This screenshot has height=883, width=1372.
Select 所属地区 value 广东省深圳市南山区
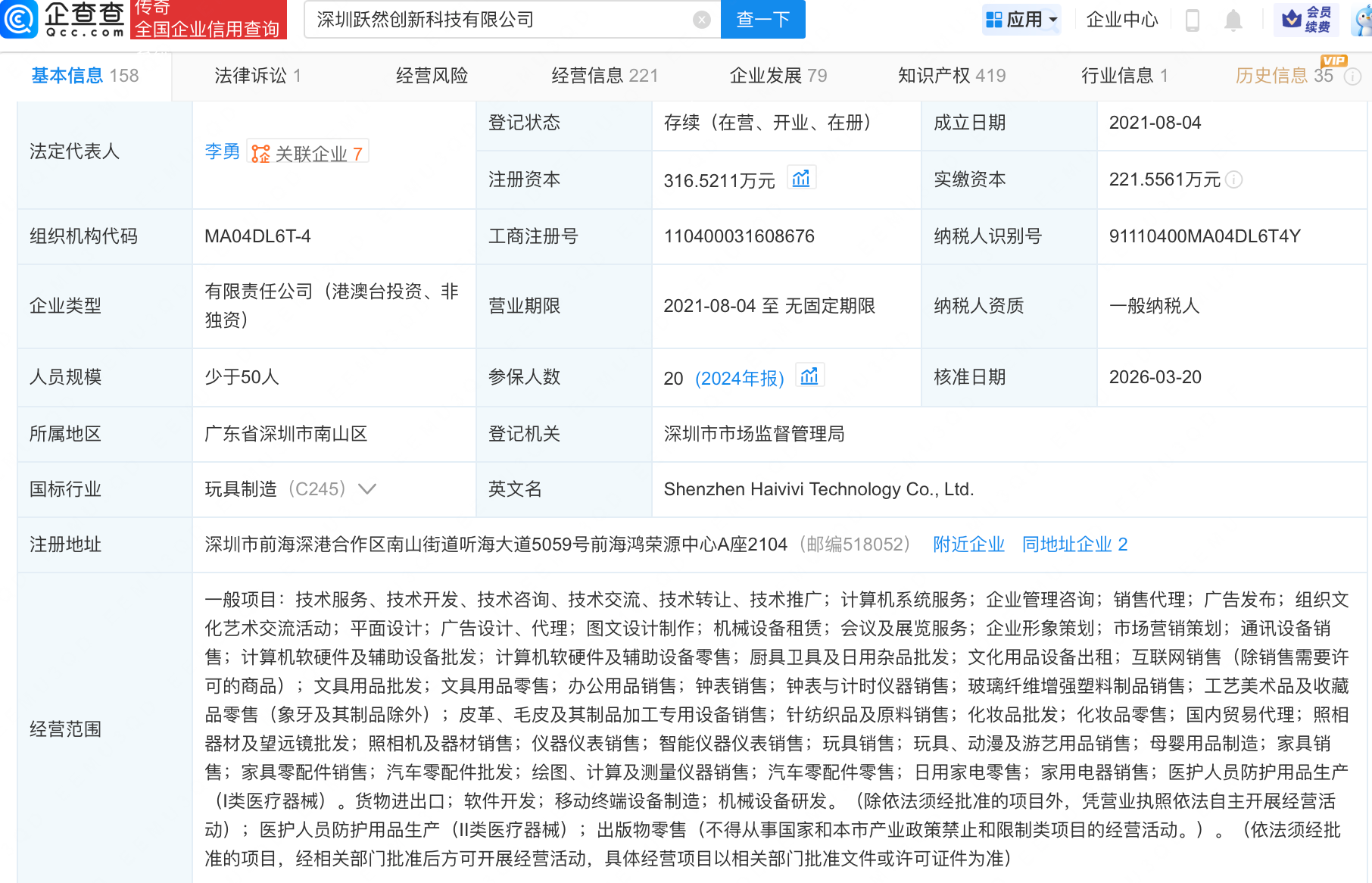pos(286,434)
